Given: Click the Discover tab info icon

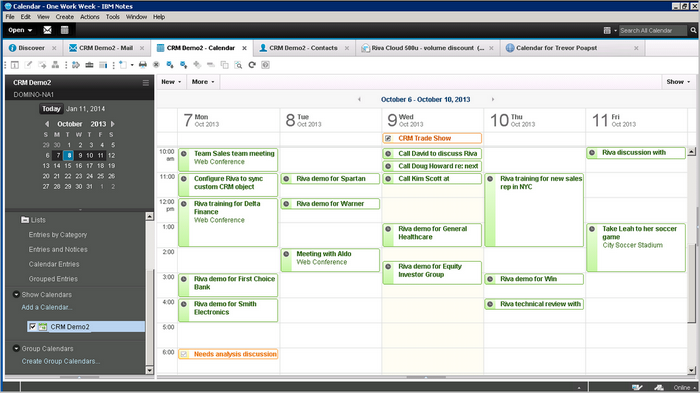Looking at the screenshot, I should 12,48.
